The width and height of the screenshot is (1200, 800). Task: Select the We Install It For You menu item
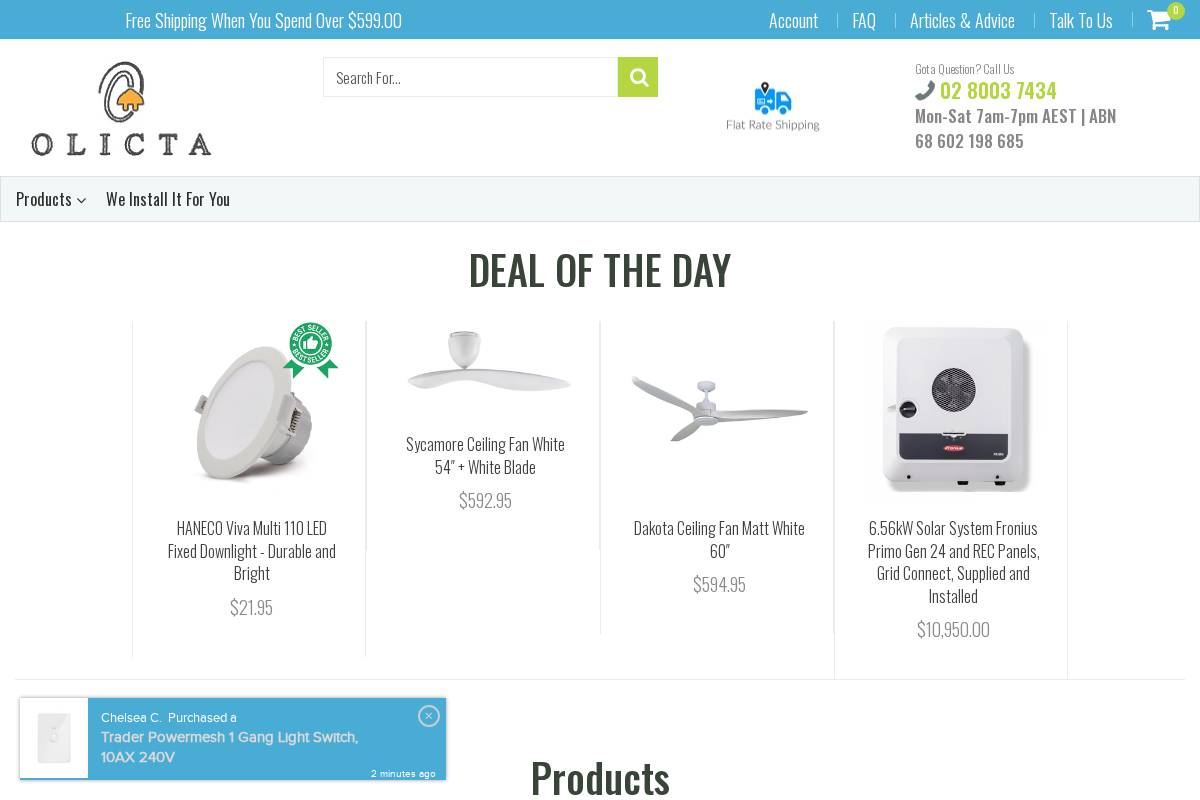(x=168, y=199)
